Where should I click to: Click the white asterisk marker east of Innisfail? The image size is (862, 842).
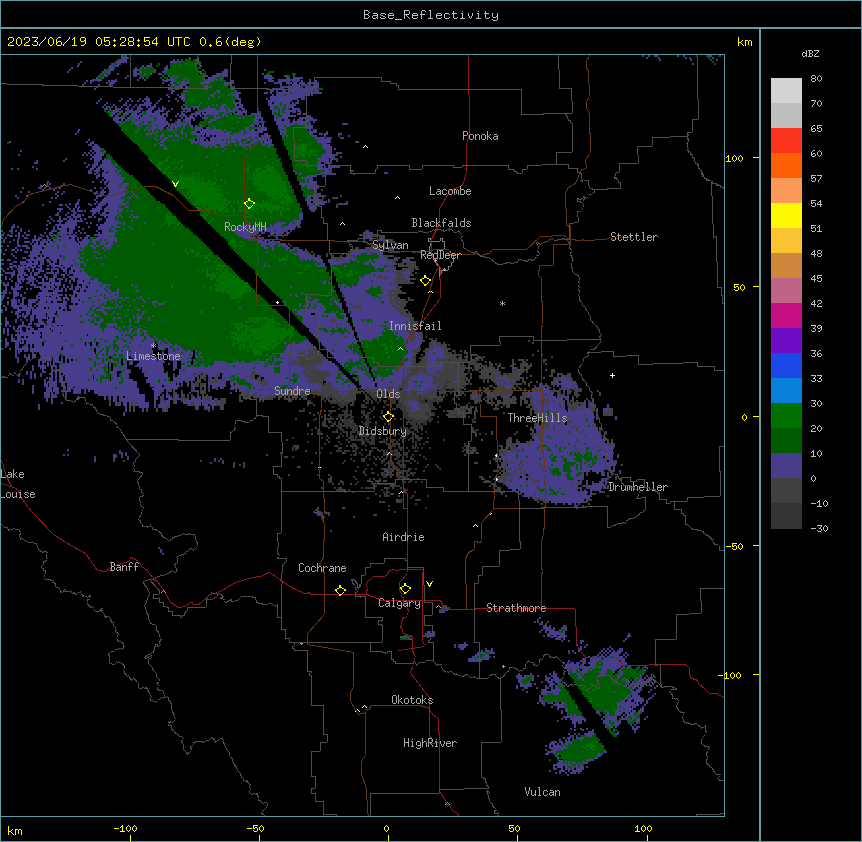[x=502, y=304]
